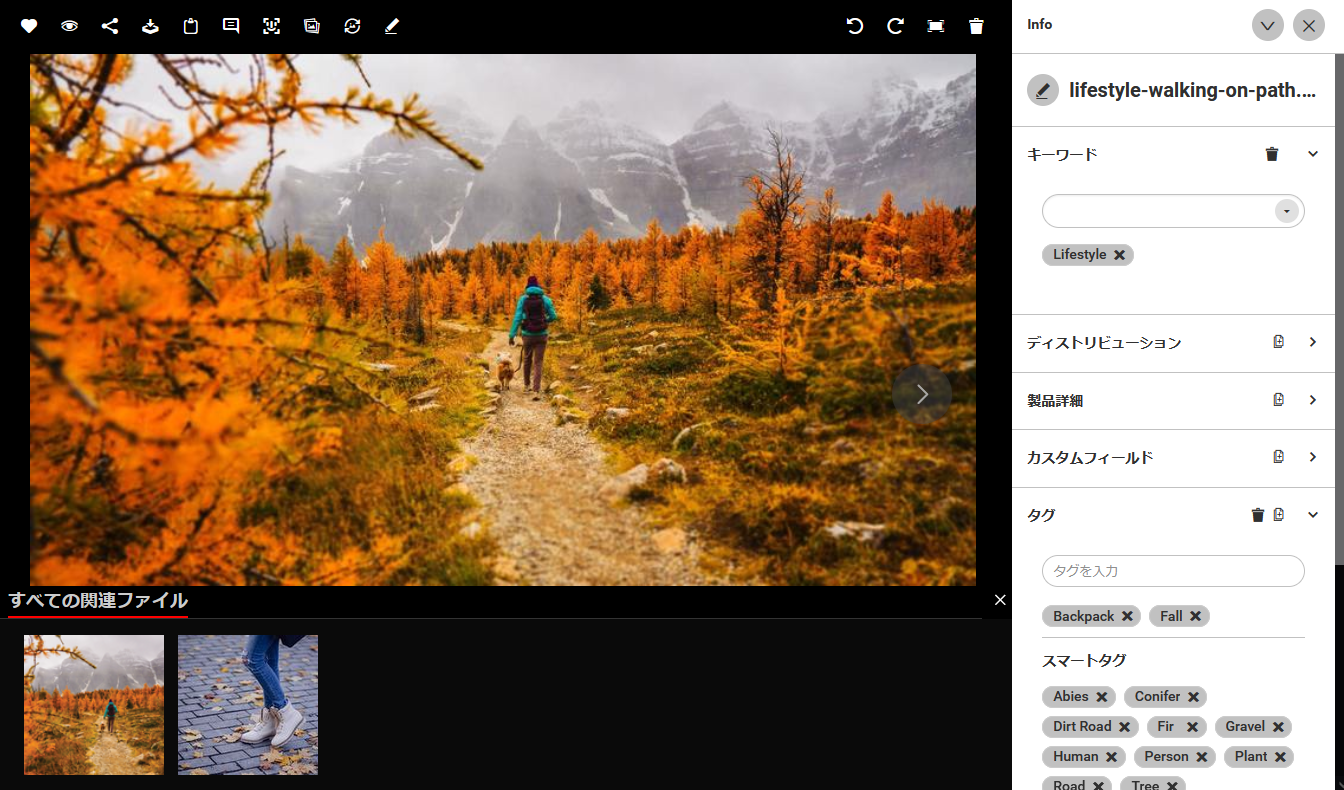Image resolution: width=1344 pixels, height=790 pixels.
Task: Remove the Lifestyle keyword chip
Action: click(x=1119, y=255)
